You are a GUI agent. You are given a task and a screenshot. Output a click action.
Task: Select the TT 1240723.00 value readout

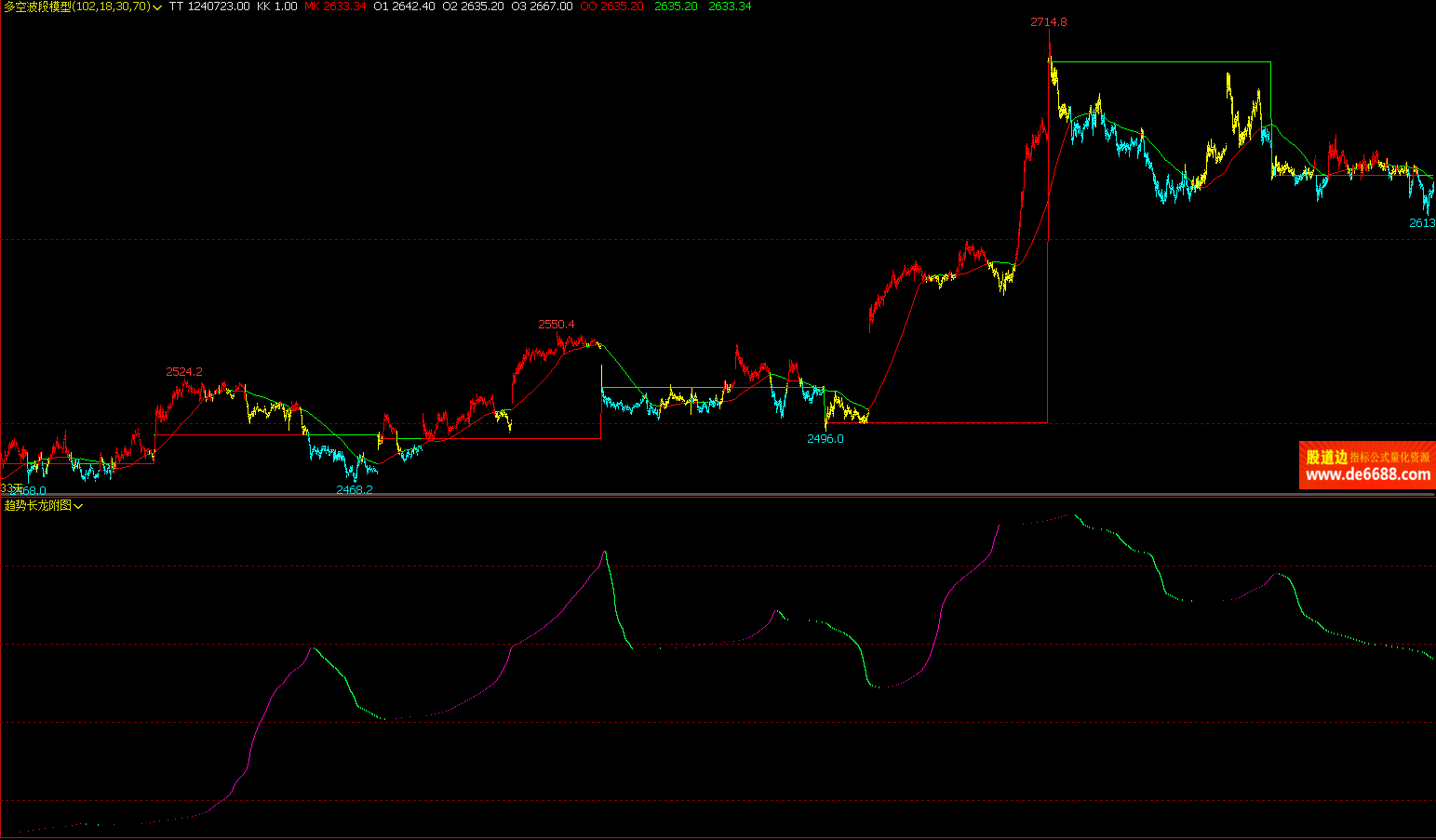[209, 7]
